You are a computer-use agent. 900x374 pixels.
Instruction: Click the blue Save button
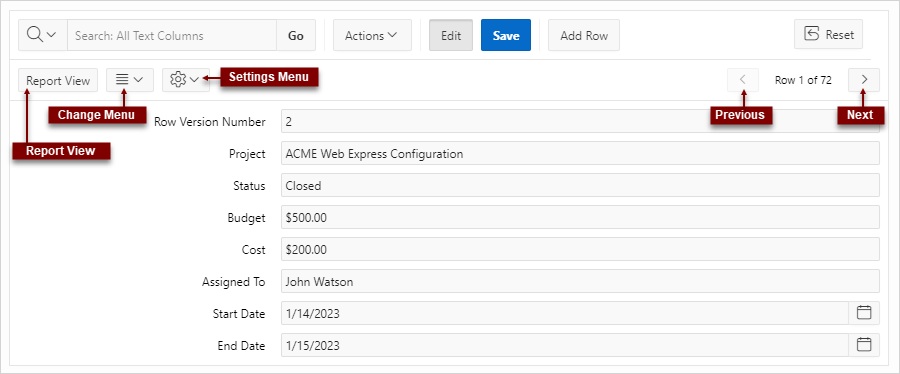(x=506, y=35)
